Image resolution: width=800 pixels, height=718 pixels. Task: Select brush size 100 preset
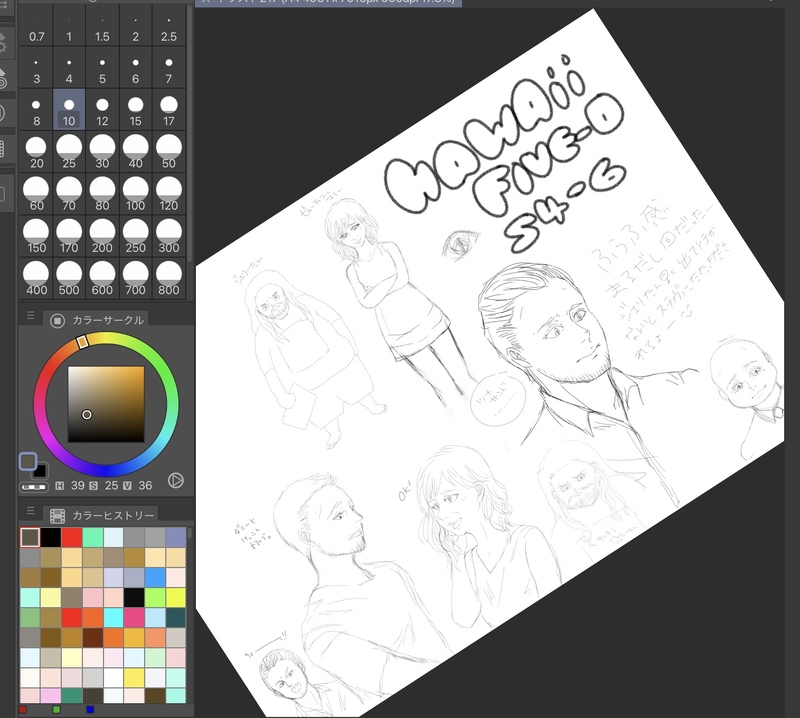click(x=135, y=195)
